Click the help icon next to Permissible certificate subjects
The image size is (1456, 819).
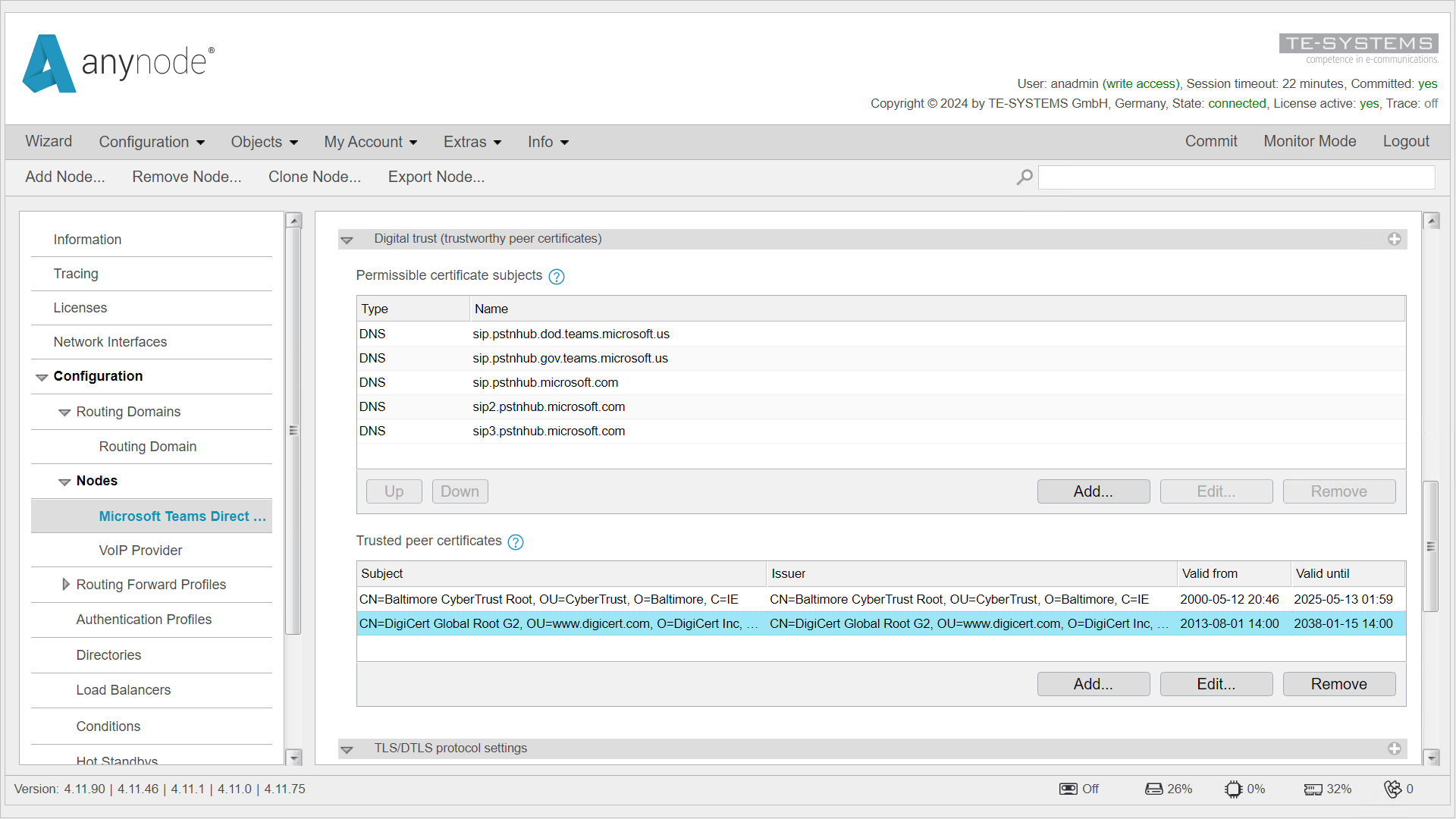click(556, 276)
